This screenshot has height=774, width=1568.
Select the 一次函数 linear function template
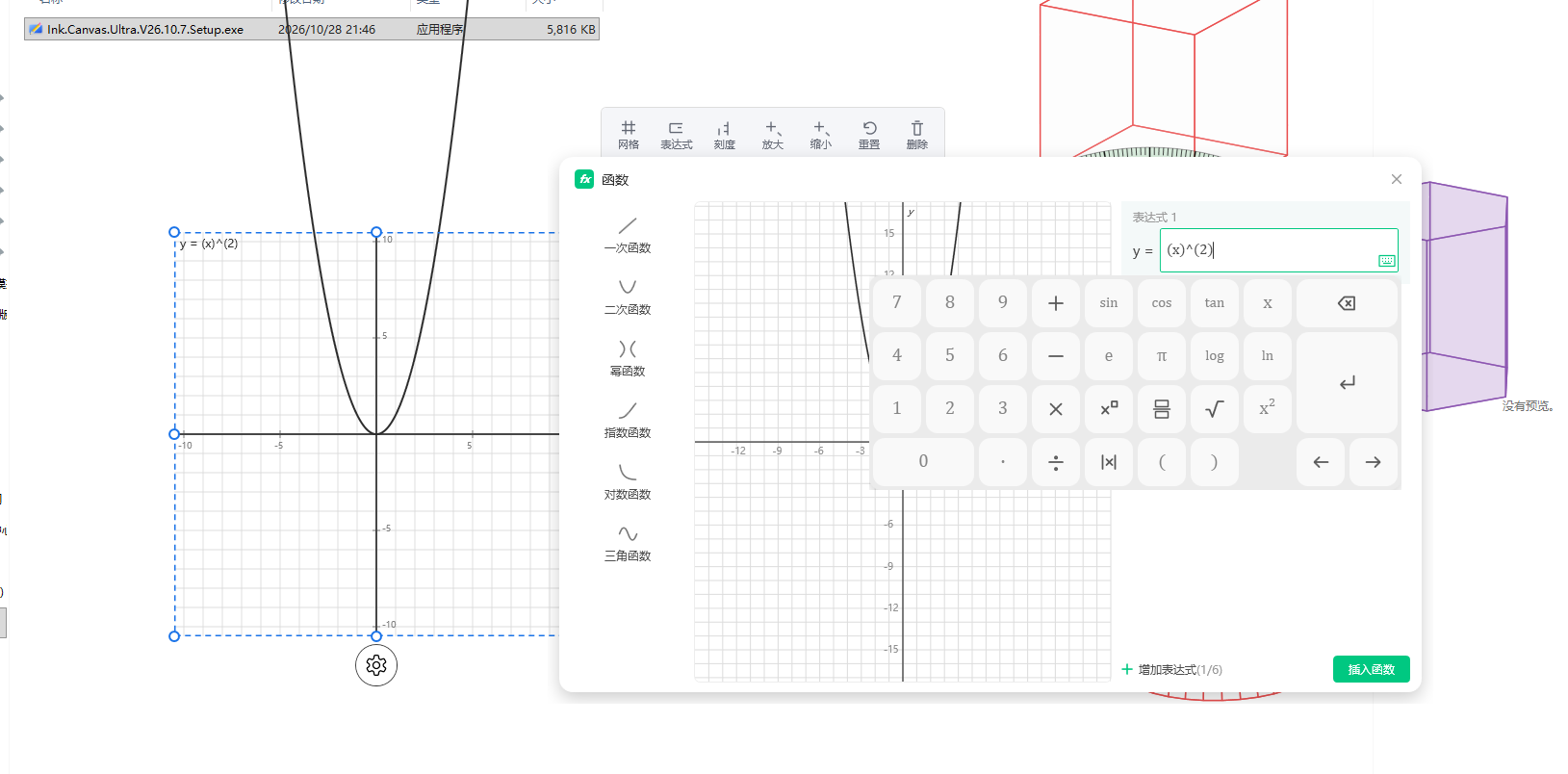628,235
